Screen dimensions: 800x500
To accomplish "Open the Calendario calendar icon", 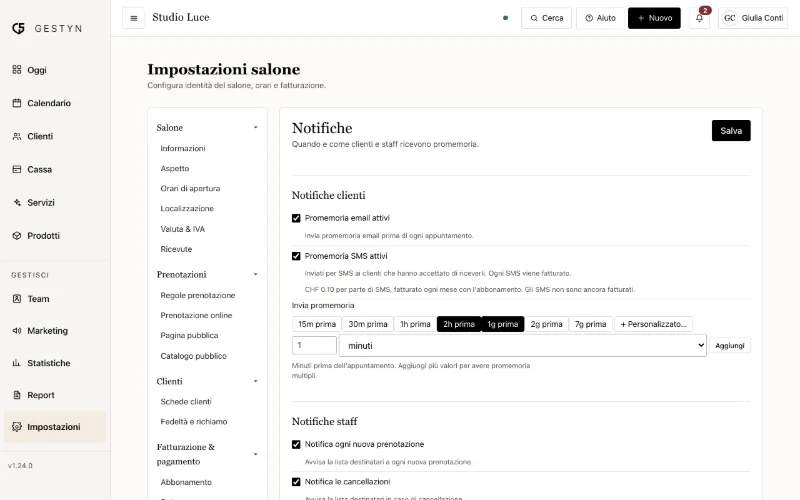I will tap(17, 103).
